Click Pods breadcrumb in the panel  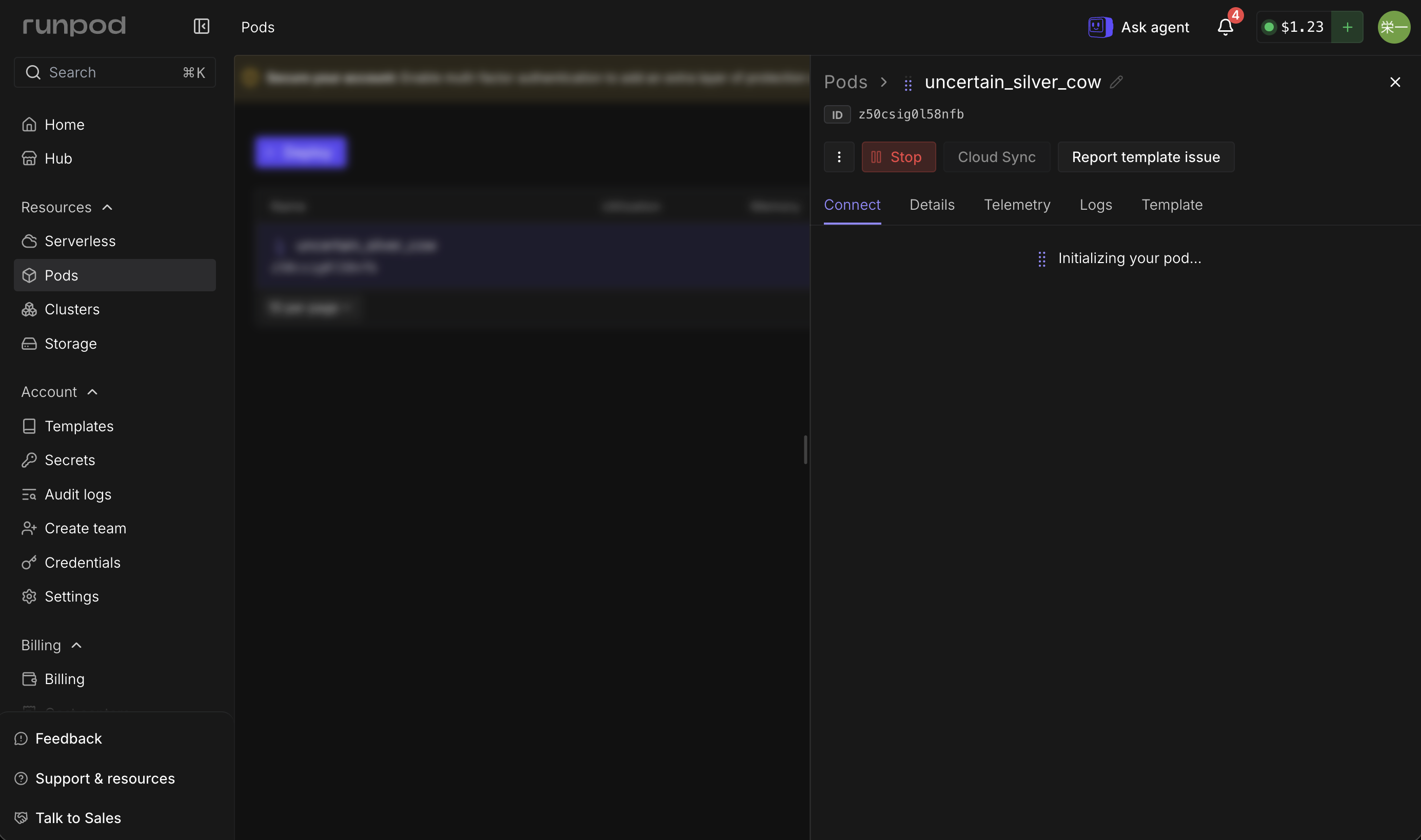click(845, 82)
